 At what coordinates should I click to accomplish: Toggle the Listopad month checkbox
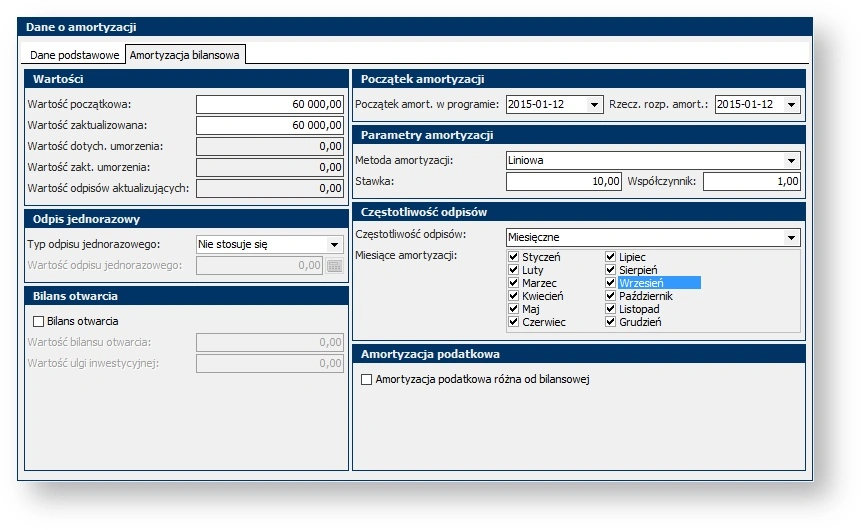point(610,308)
